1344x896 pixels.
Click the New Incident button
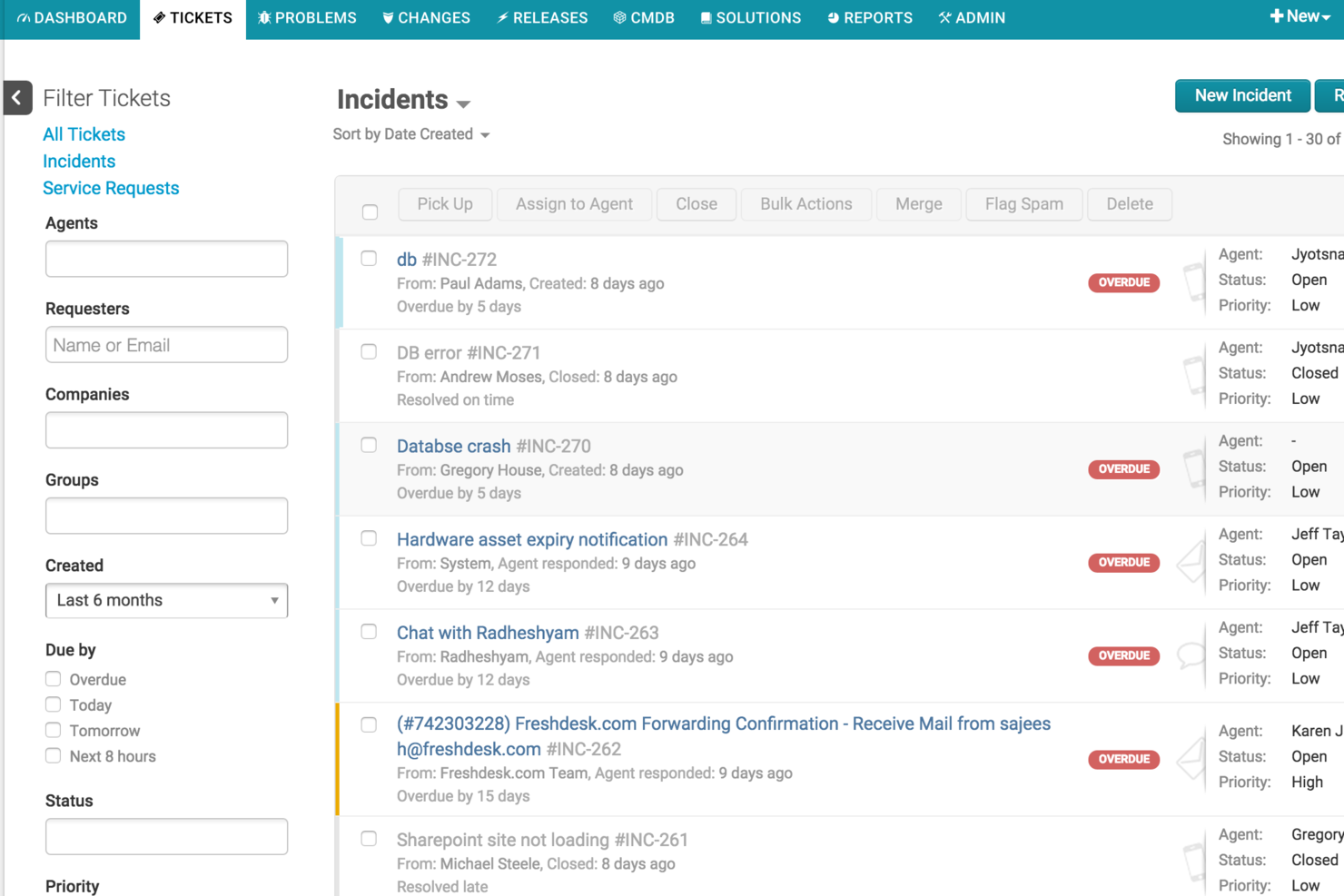tap(1242, 95)
